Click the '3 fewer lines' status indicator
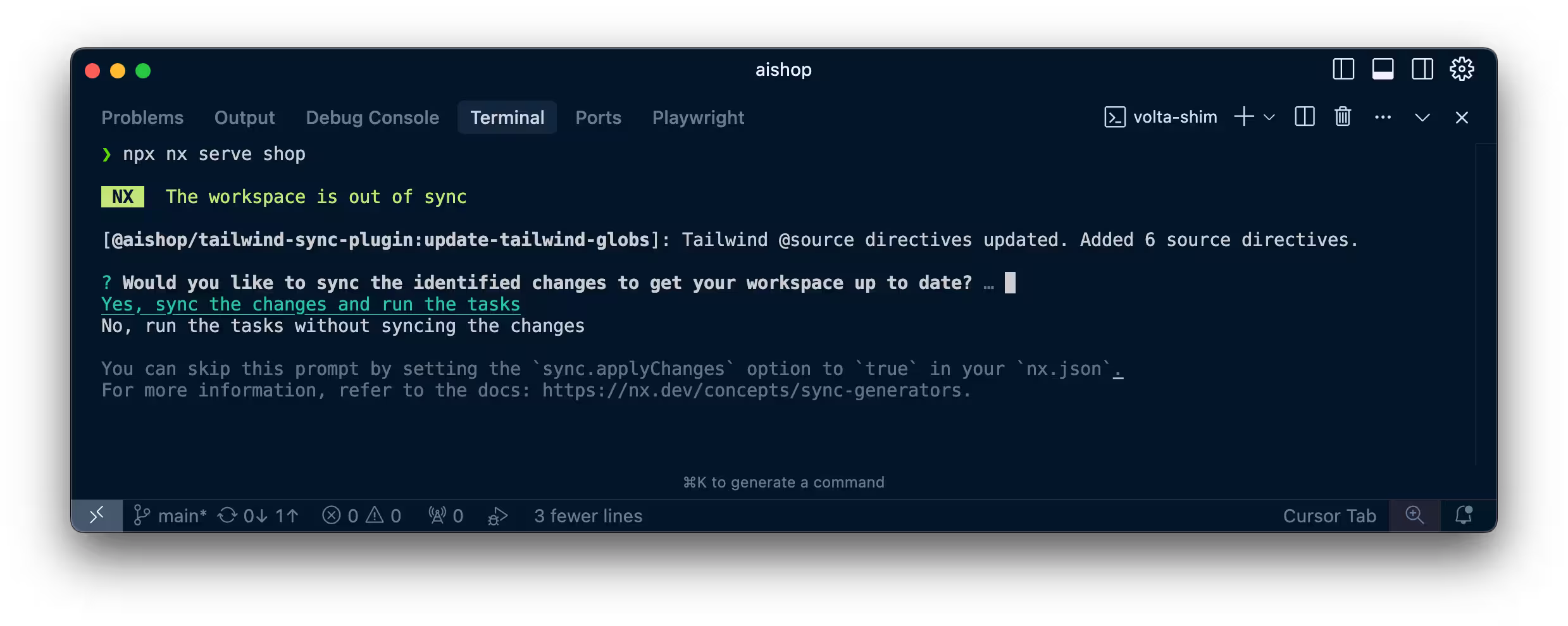 coord(588,515)
